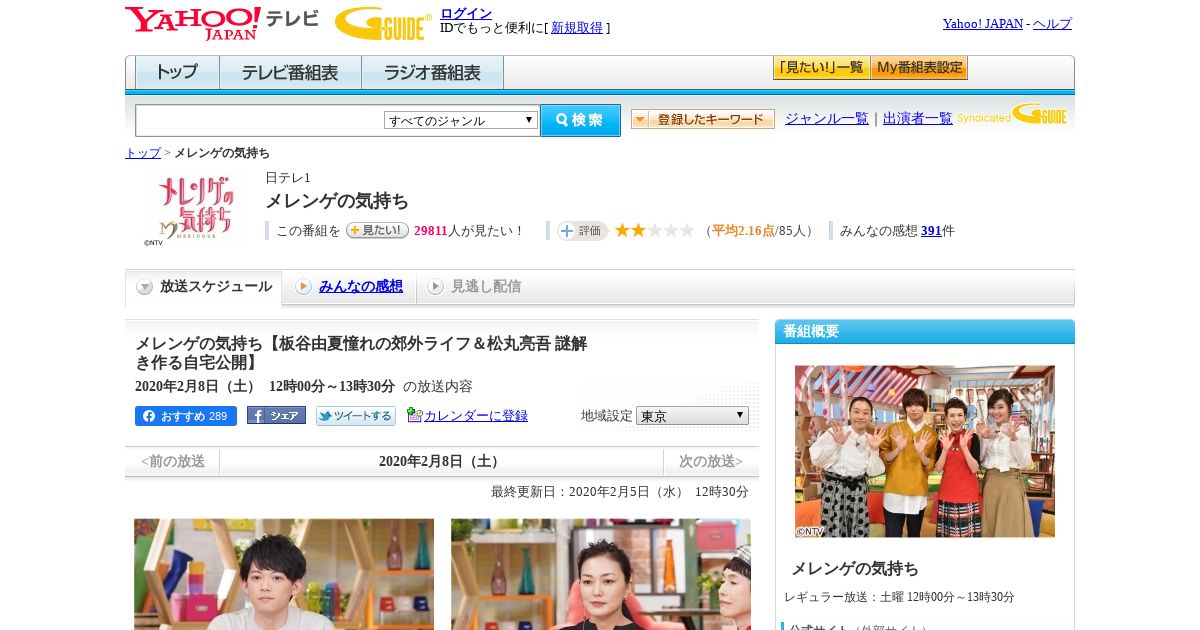Viewport: 1200px width, 630px height.
Task: Click the 番組概要 panel header
Action: tap(925, 331)
